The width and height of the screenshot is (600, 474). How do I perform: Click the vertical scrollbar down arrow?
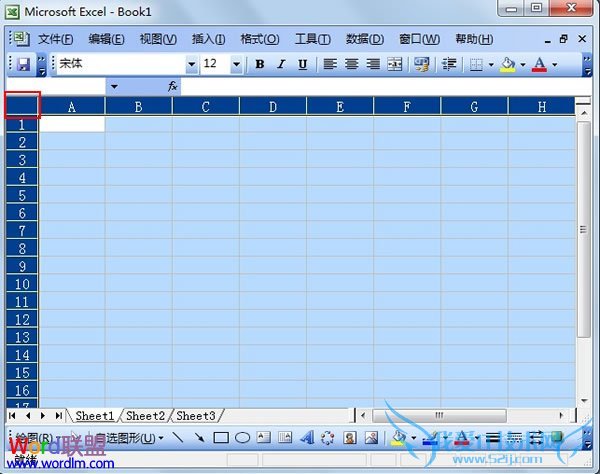[584, 401]
